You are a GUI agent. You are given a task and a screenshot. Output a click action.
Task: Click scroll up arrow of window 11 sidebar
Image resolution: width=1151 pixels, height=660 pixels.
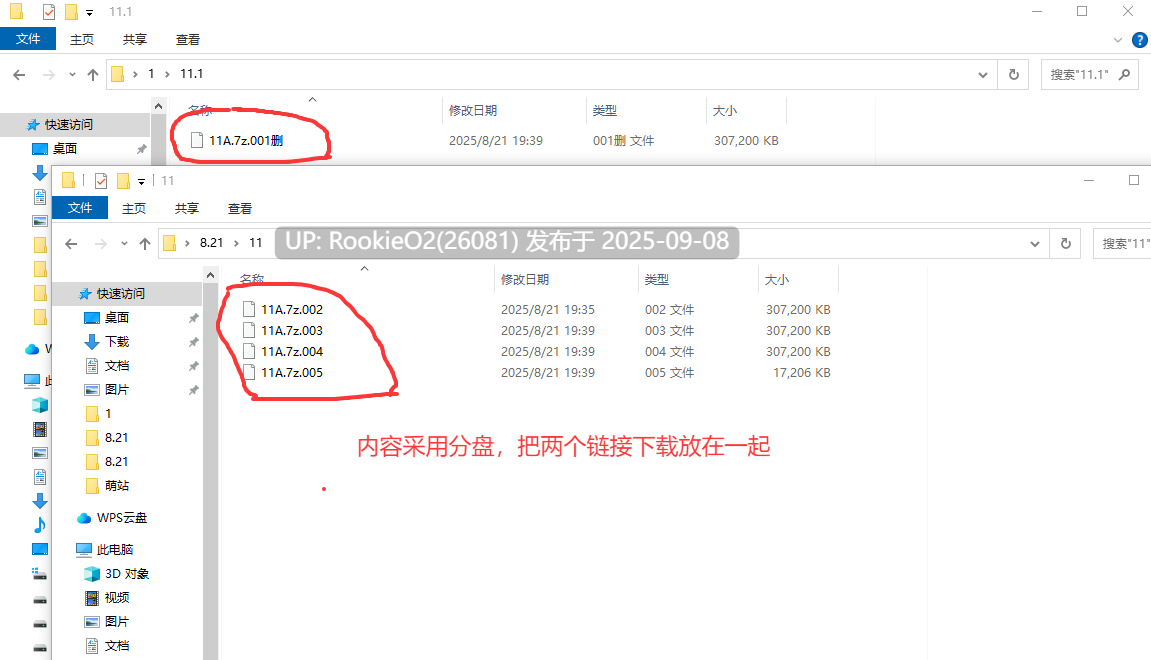click(211, 275)
